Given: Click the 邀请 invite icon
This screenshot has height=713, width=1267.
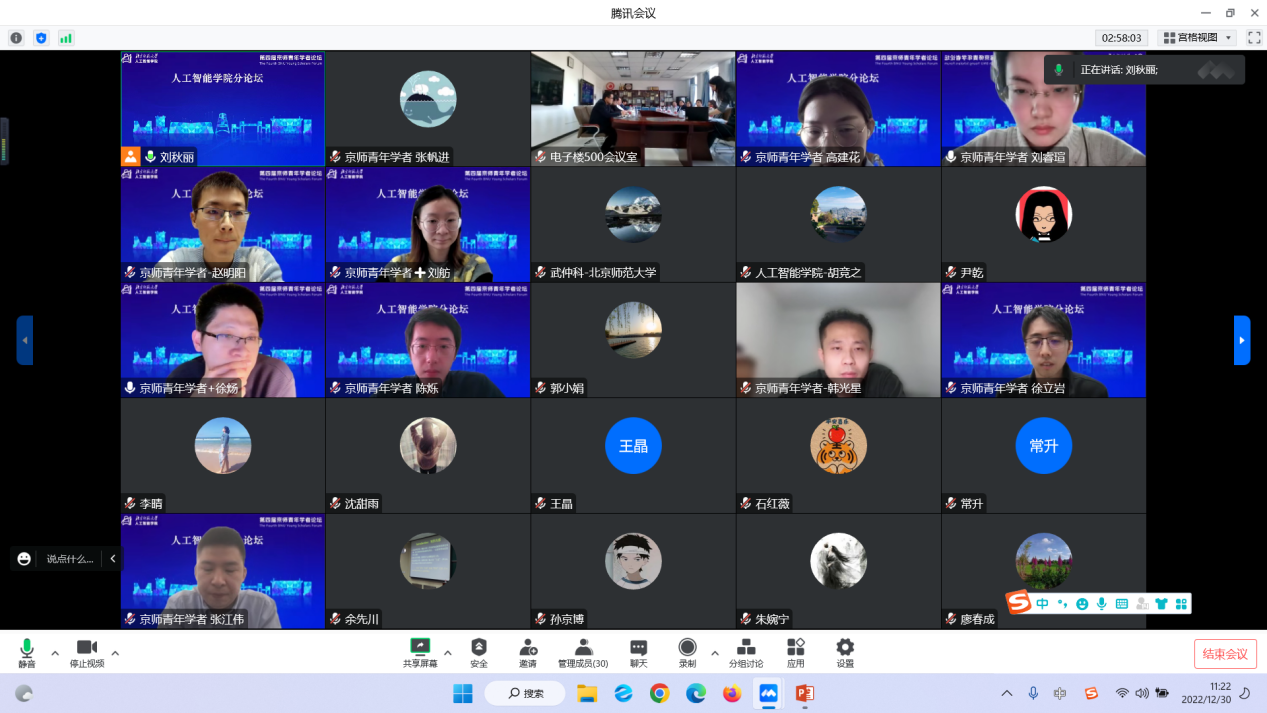Looking at the screenshot, I should pyautogui.click(x=527, y=653).
